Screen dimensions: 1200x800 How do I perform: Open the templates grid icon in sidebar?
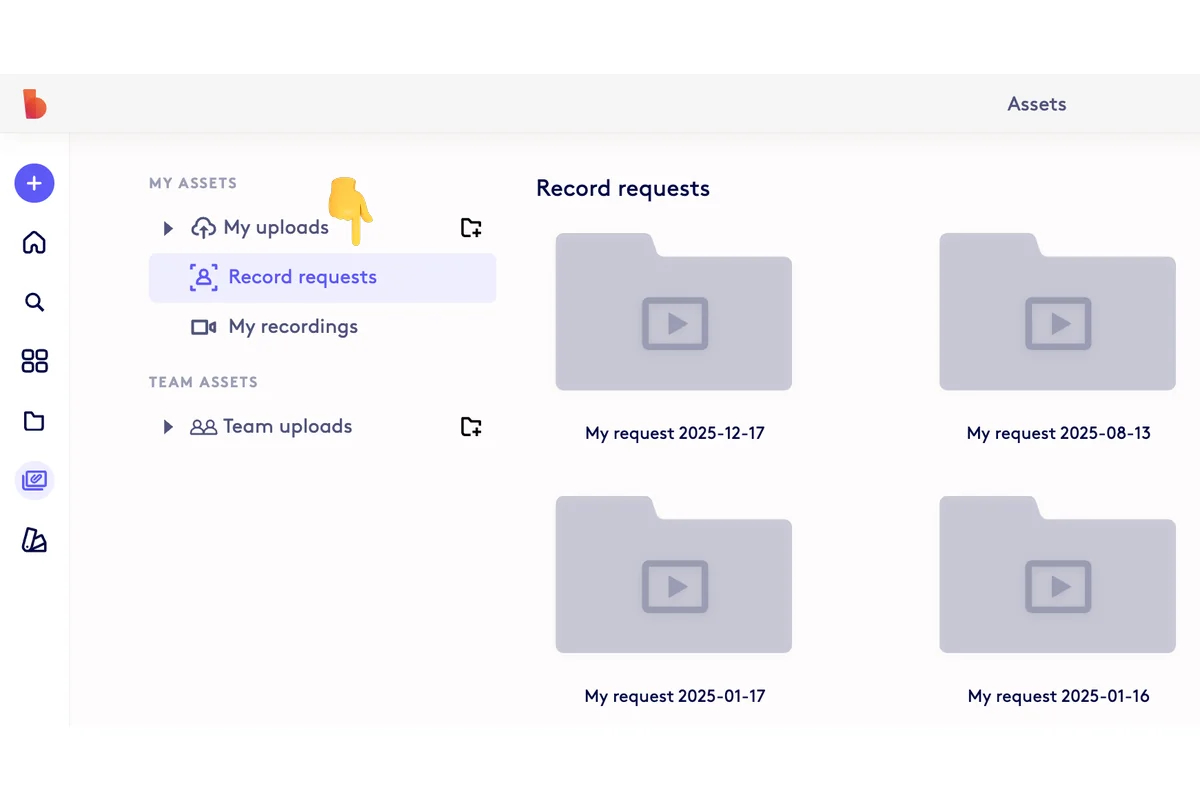pyautogui.click(x=34, y=361)
